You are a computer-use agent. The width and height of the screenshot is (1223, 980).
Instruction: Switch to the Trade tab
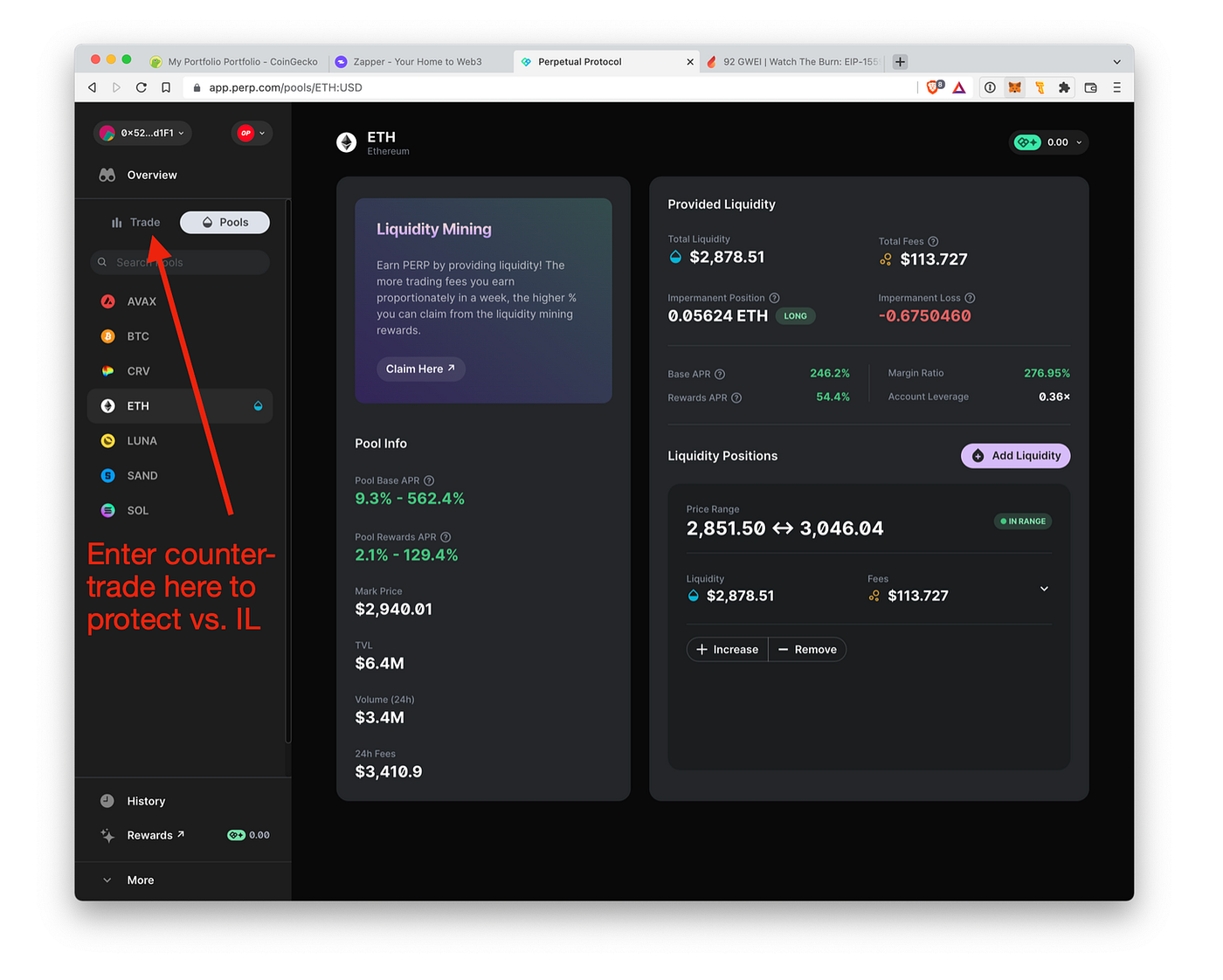[x=135, y=222]
